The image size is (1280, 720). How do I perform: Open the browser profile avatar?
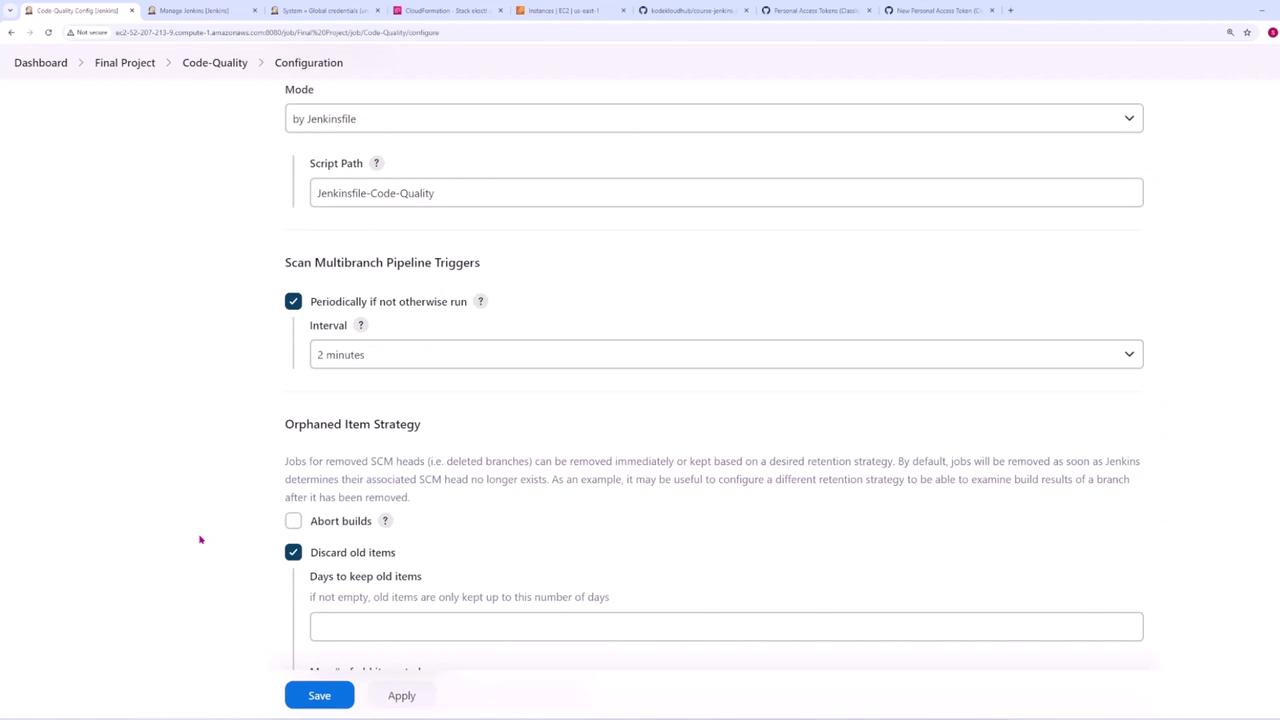1272,32
